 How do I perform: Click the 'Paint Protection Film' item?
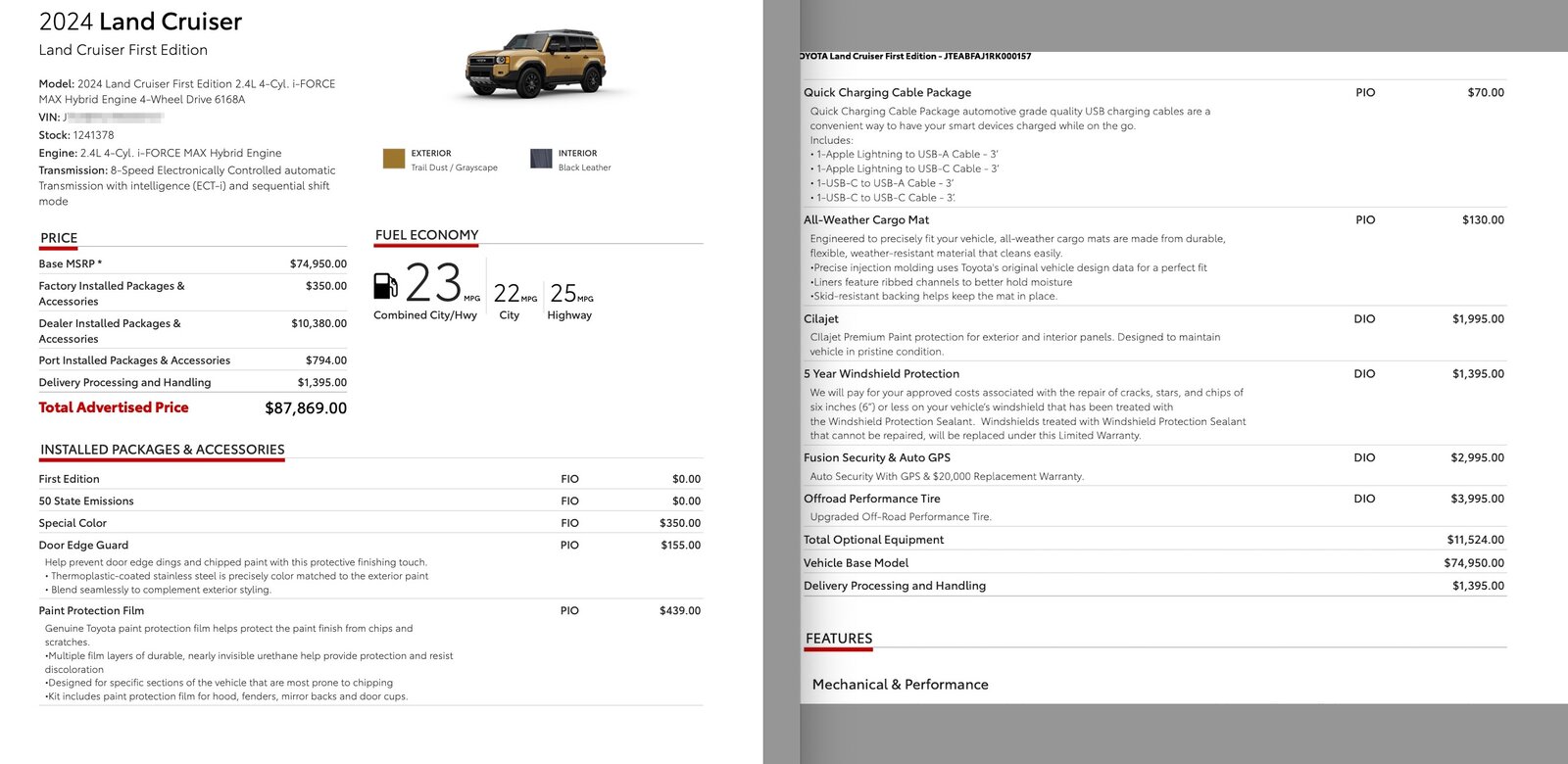tap(91, 610)
